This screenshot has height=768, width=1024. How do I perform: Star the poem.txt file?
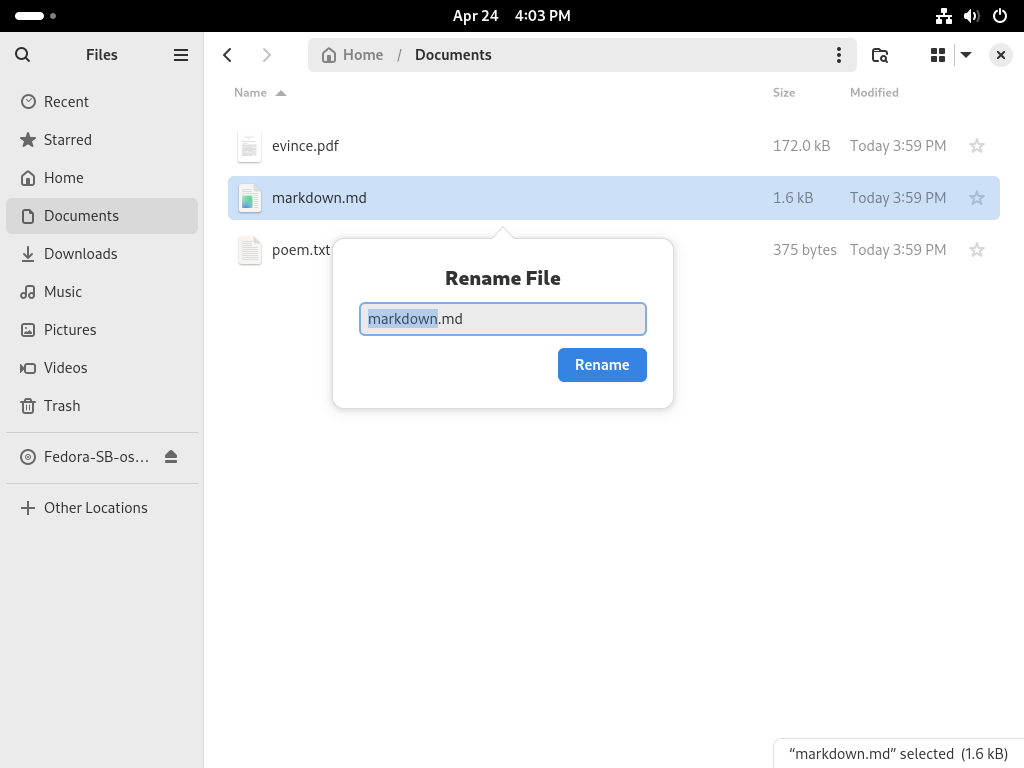coord(976,250)
